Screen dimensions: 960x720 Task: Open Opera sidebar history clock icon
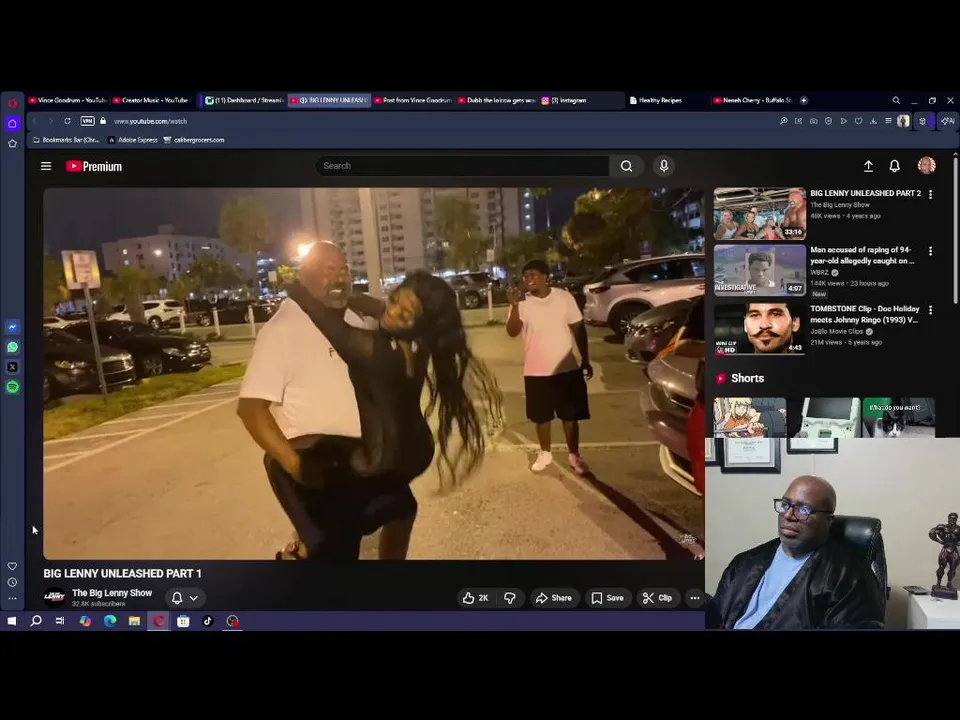pyautogui.click(x=12, y=582)
